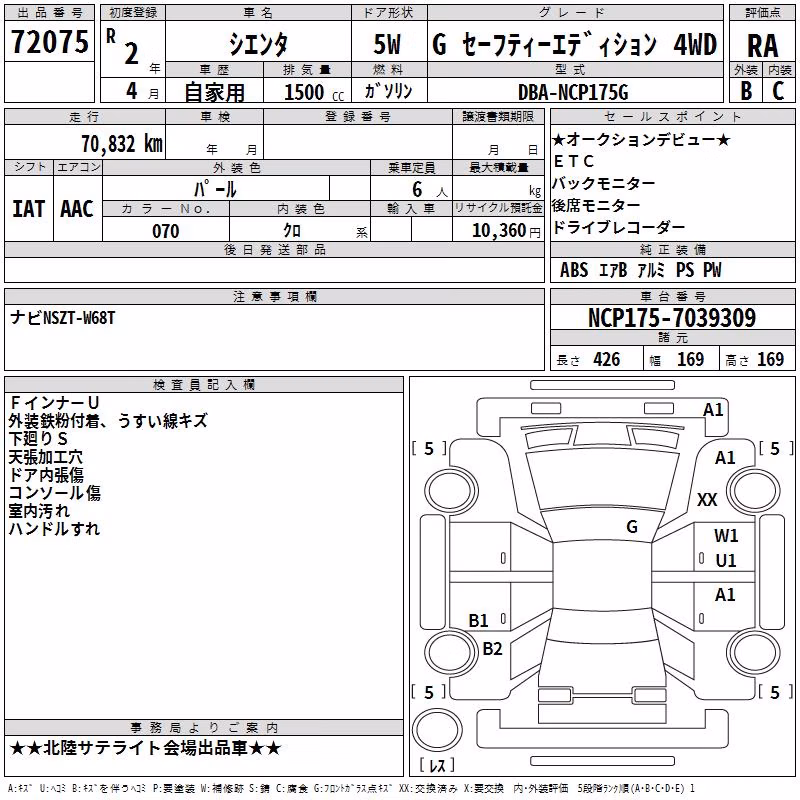Select the ETC sales point line
800x800 pixels.
tap(573, 161)
